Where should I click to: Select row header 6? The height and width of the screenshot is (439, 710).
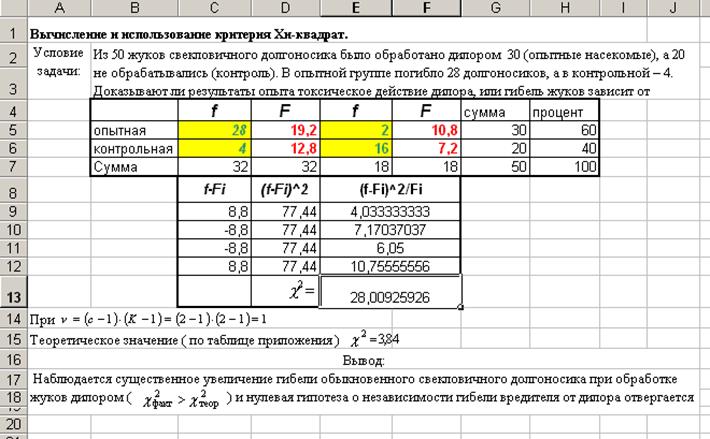pos(14,148)
